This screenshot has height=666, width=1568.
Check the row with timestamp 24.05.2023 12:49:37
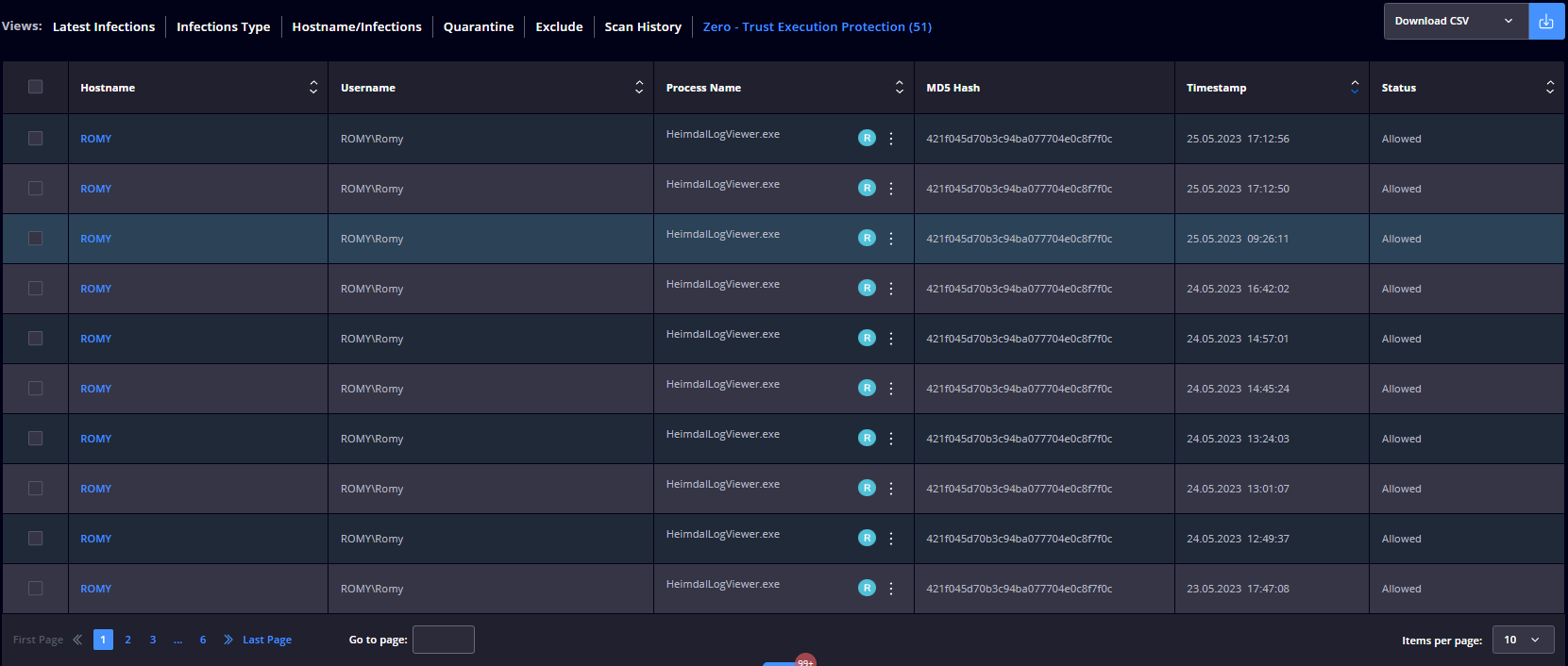point(35,539)
